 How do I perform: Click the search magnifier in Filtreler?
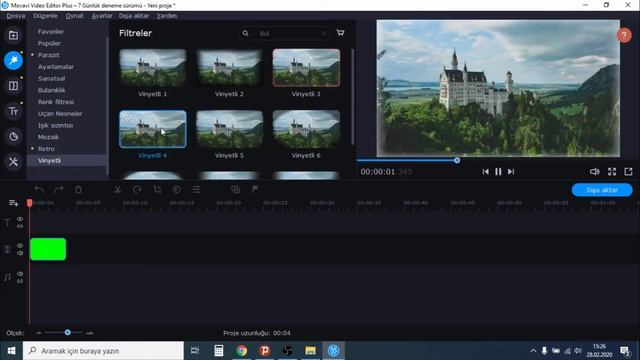point(245,33)
